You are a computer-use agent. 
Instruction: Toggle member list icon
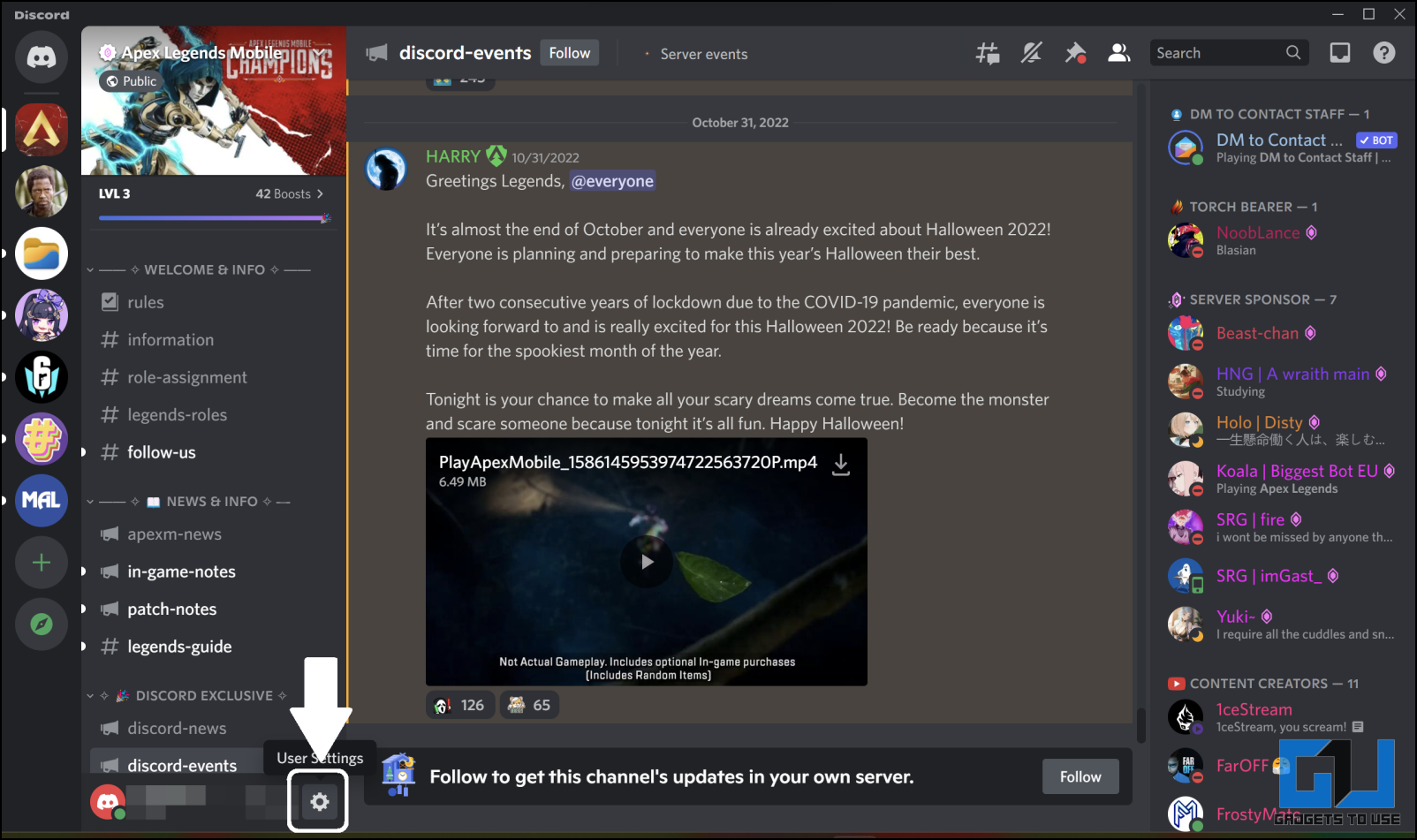1119,53
